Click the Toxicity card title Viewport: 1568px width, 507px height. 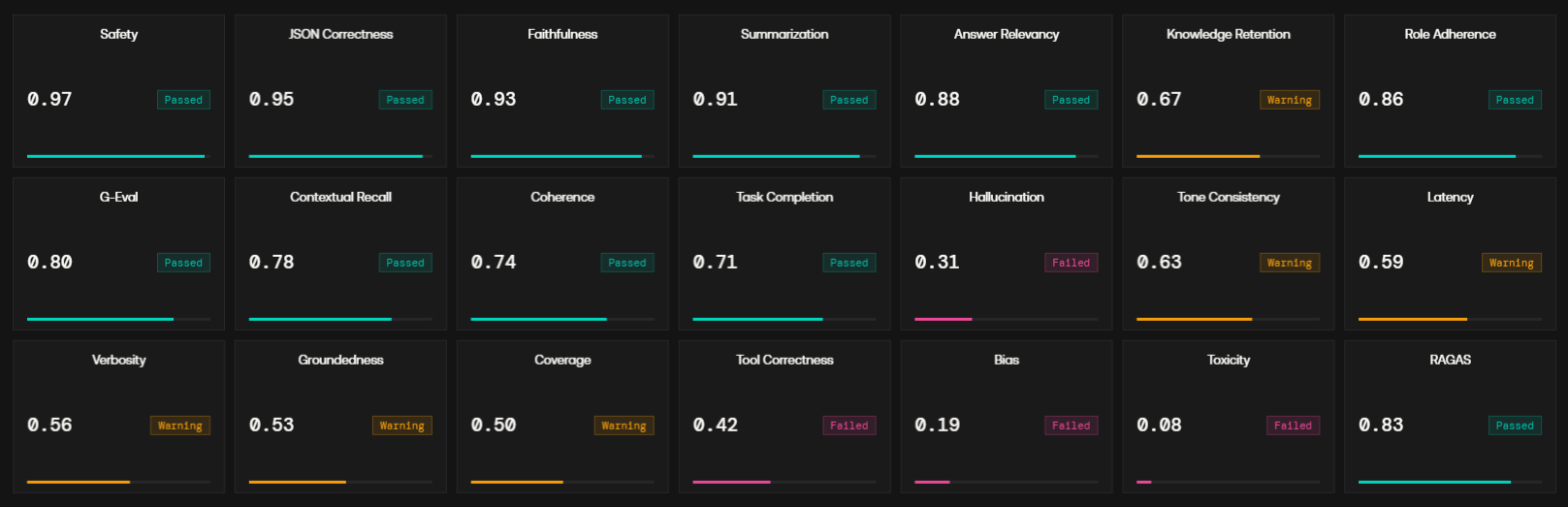coord(1229,360)
